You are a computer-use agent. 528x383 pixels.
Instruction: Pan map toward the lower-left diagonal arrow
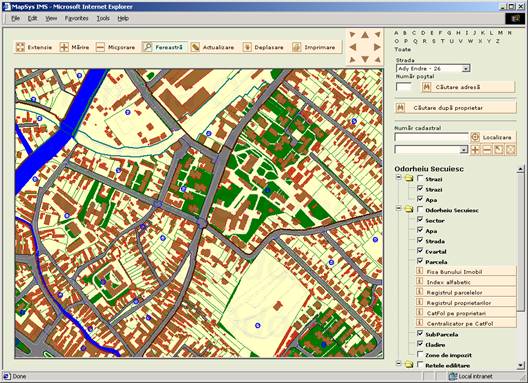click(353, 60)
